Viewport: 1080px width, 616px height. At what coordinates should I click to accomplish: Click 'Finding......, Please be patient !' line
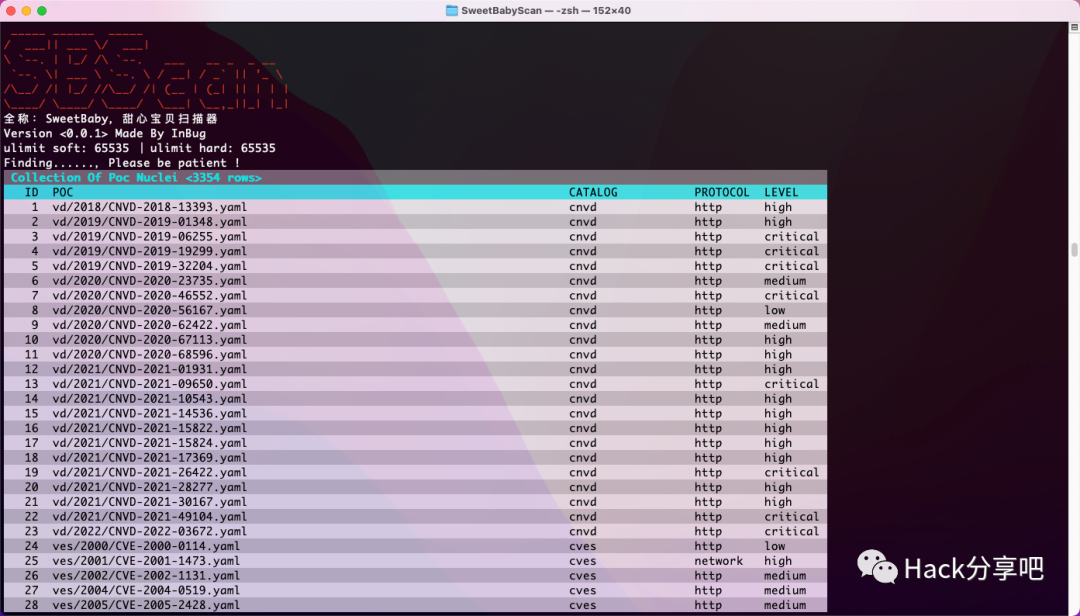coord(122,163)
